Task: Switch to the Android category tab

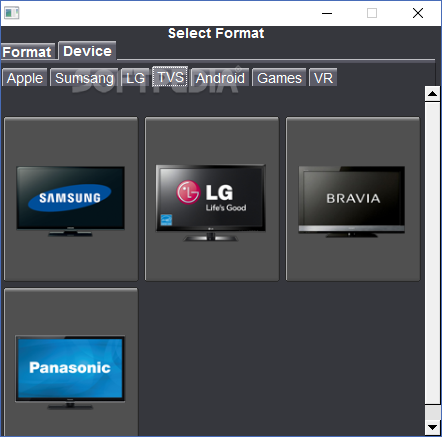Action: 220,78
